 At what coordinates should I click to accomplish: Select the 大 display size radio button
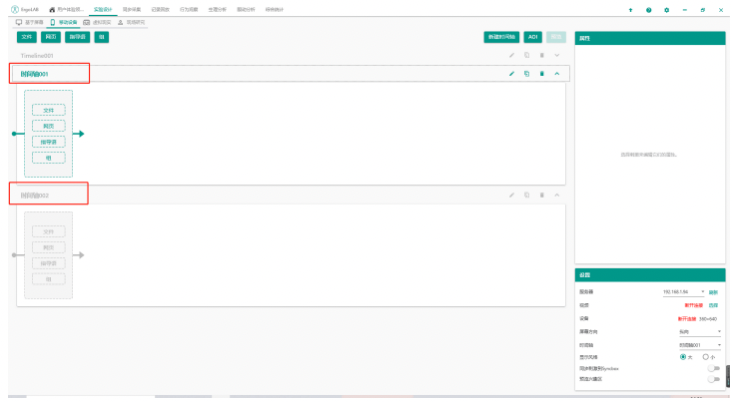point(683,356)
